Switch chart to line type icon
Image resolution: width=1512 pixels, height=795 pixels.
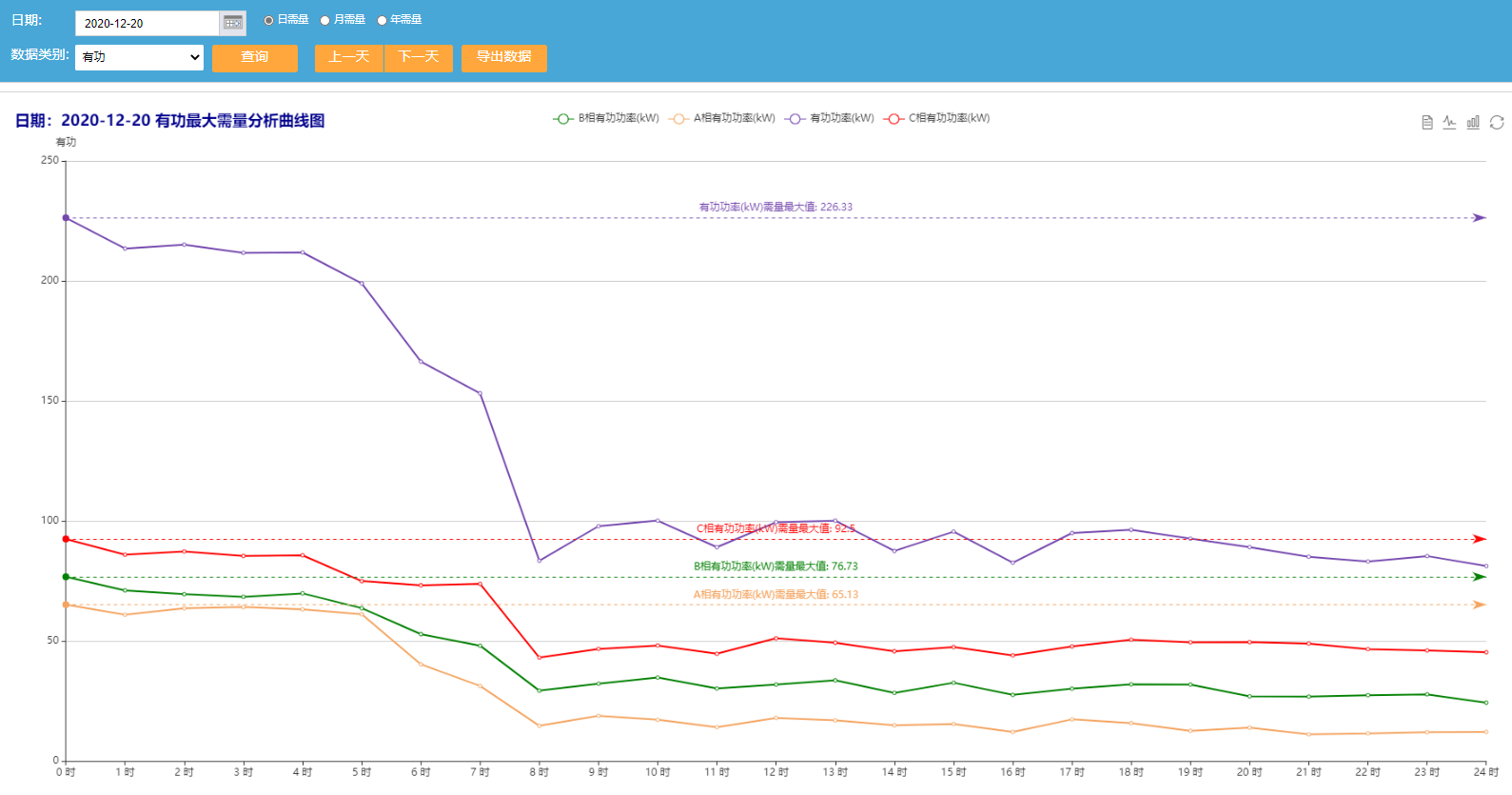(x=1449, y=122)
